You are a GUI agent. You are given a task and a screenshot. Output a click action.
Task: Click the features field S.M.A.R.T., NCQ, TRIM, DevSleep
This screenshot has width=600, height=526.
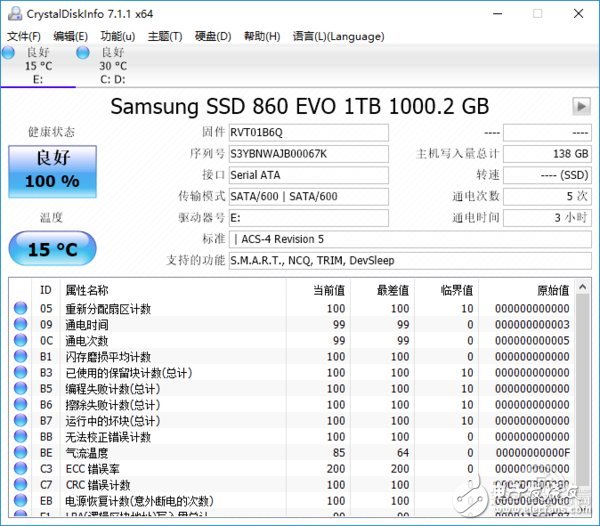(x=410, y=261)
